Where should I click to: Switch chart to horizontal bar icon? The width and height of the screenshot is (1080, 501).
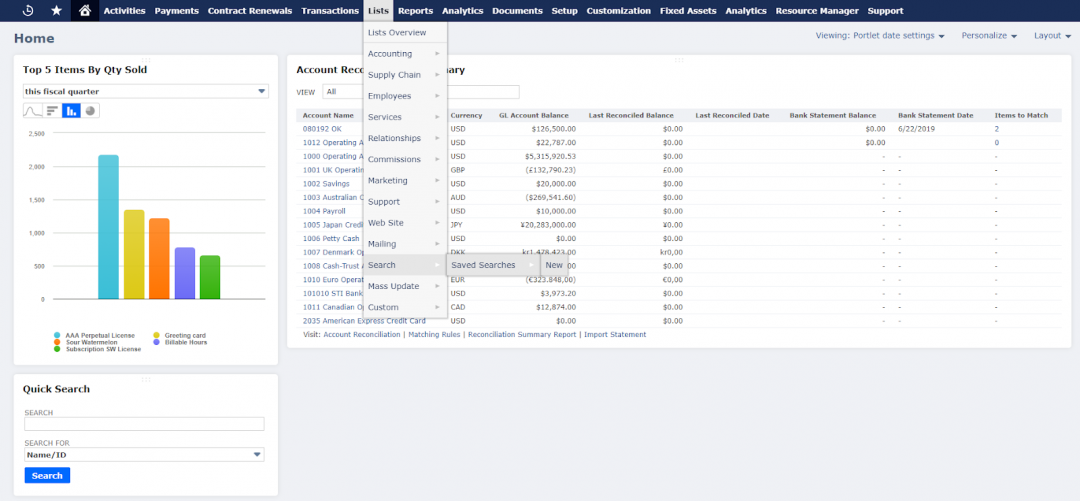pos(52,110)
